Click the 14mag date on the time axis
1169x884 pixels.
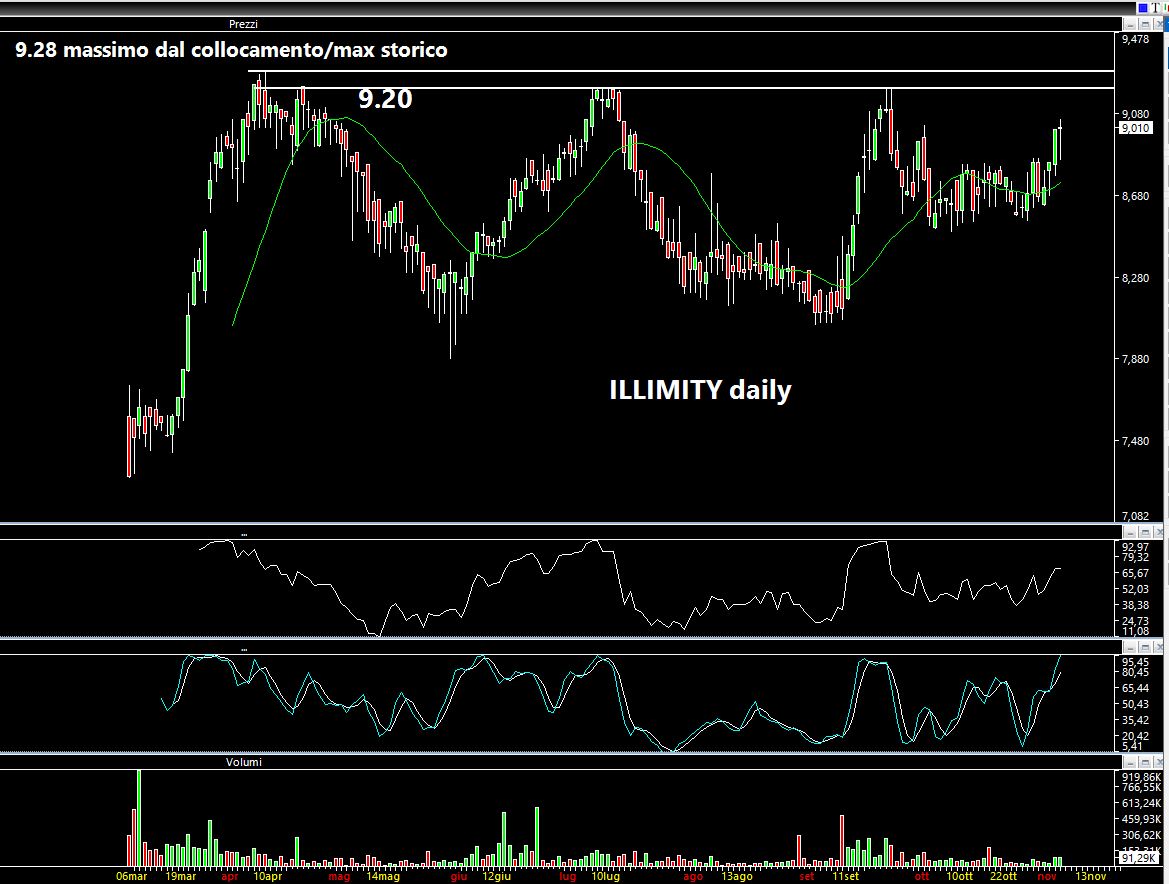click(x=383, y=877)
